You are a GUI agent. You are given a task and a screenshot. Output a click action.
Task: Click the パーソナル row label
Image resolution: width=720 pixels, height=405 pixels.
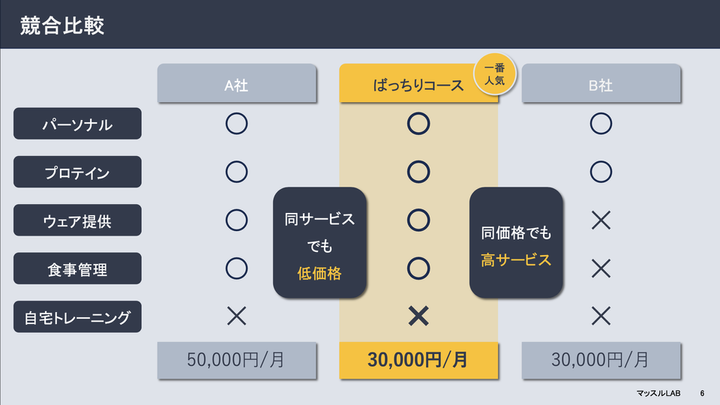click(77, 124)
